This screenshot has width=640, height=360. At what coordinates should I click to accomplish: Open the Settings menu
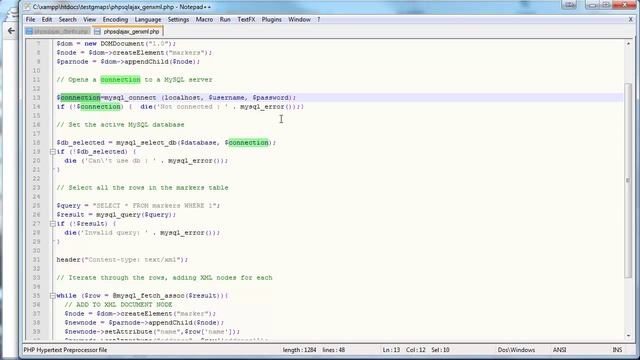(178, 19)
